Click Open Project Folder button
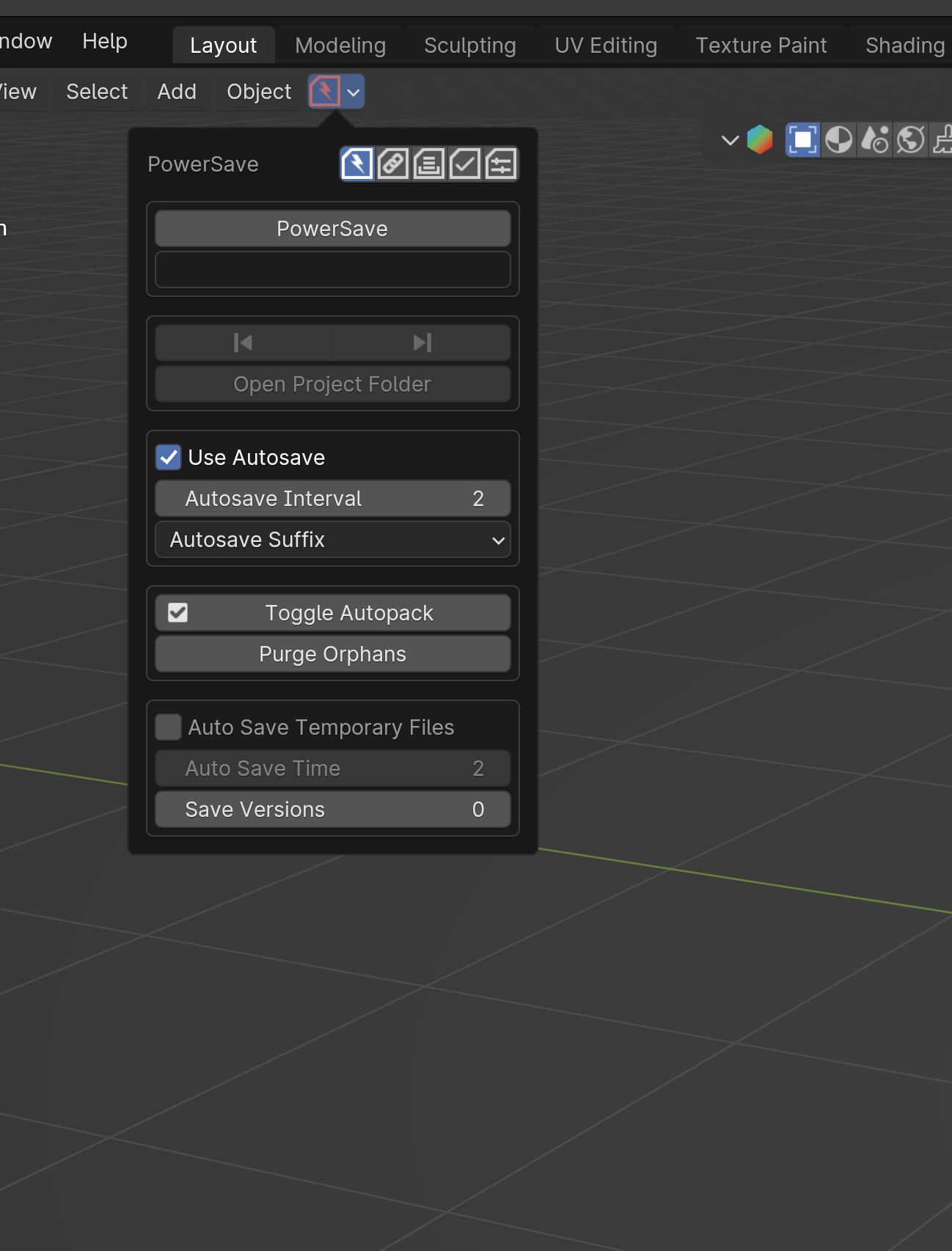 [333, 384]
